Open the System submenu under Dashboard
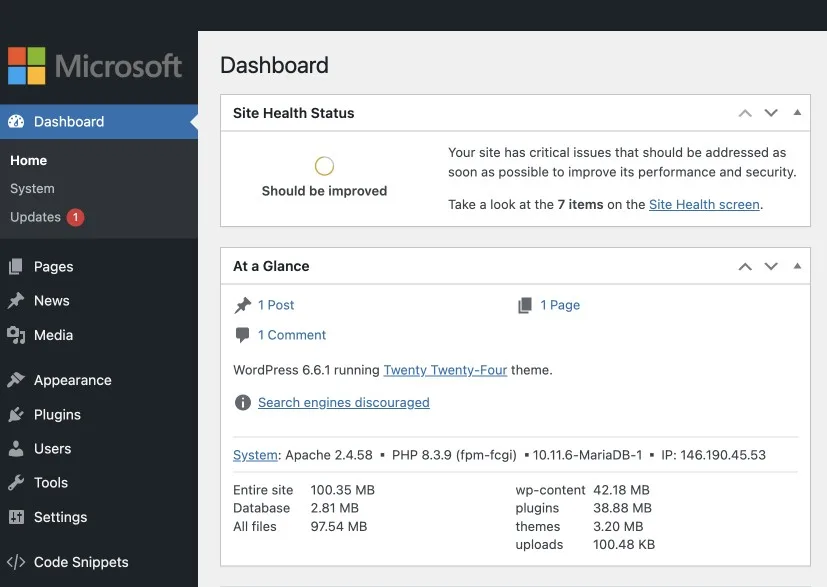 click(x=32, y=189)
